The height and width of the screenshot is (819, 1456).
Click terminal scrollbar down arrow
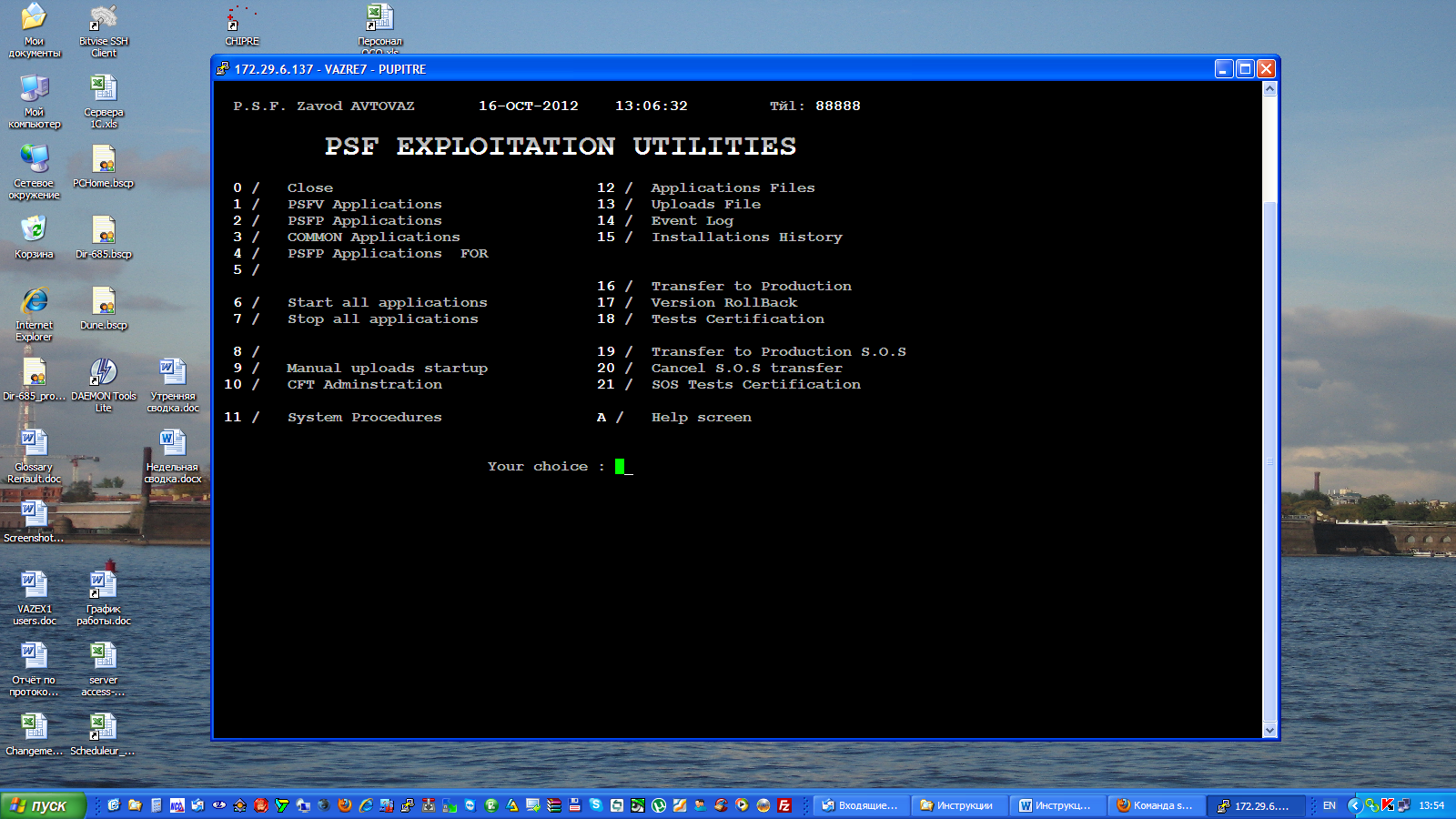(x=1269, y=730)
